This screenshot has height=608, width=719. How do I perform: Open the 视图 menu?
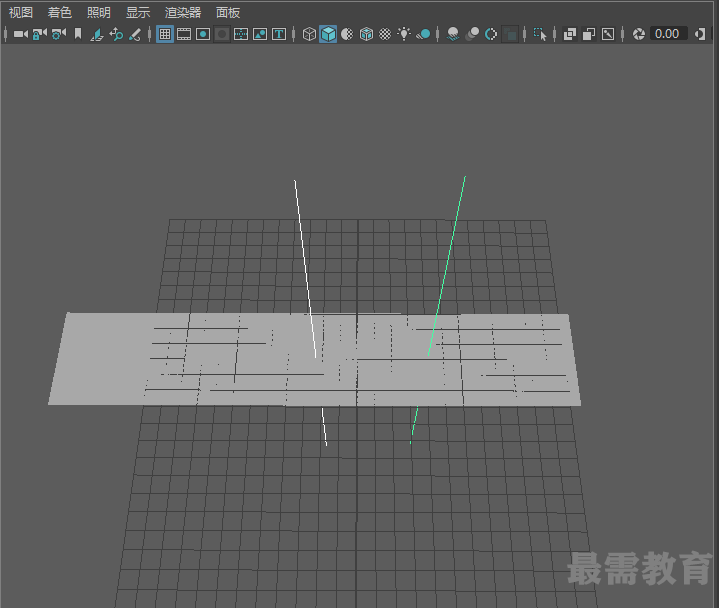pos(21,12)
